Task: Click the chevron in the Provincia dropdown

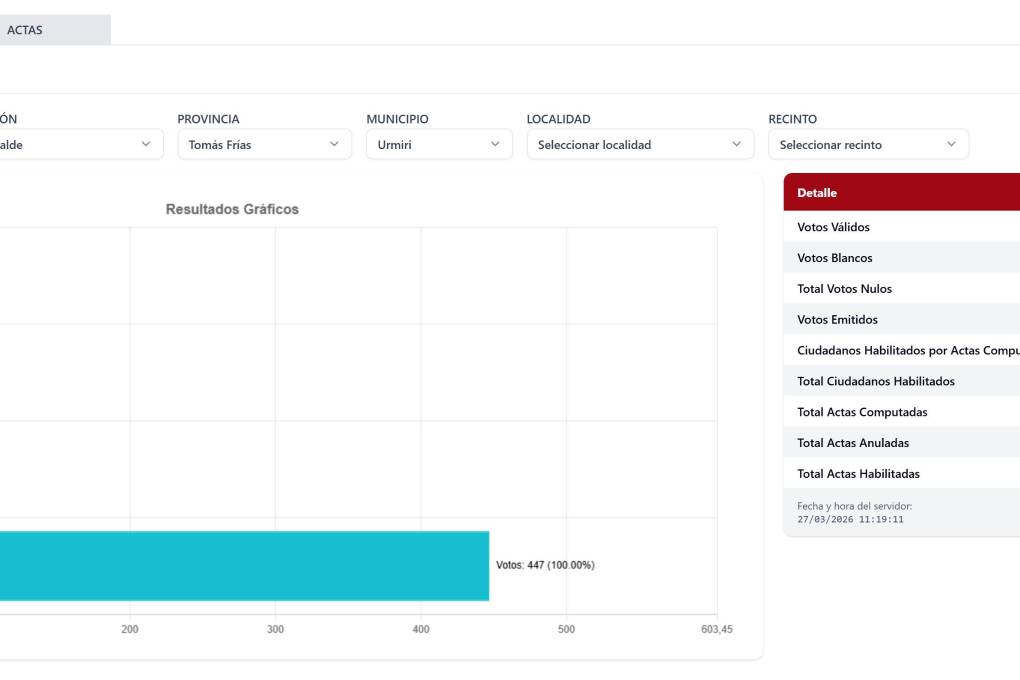Action: tap(334, 145)
